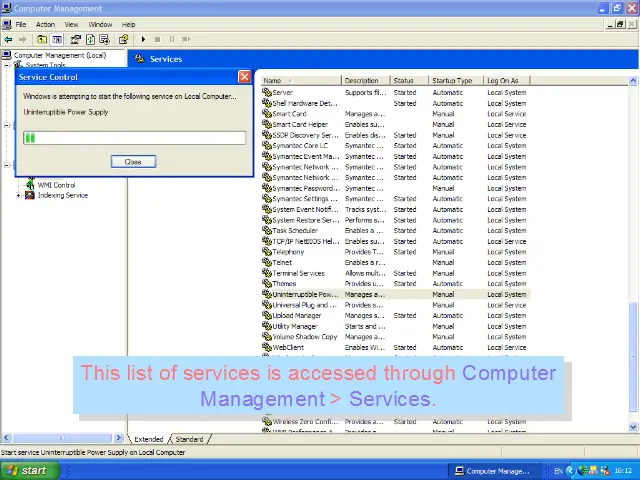
Task: Click the Back arrow toolbar icon
Action: [x=8, y=39]
